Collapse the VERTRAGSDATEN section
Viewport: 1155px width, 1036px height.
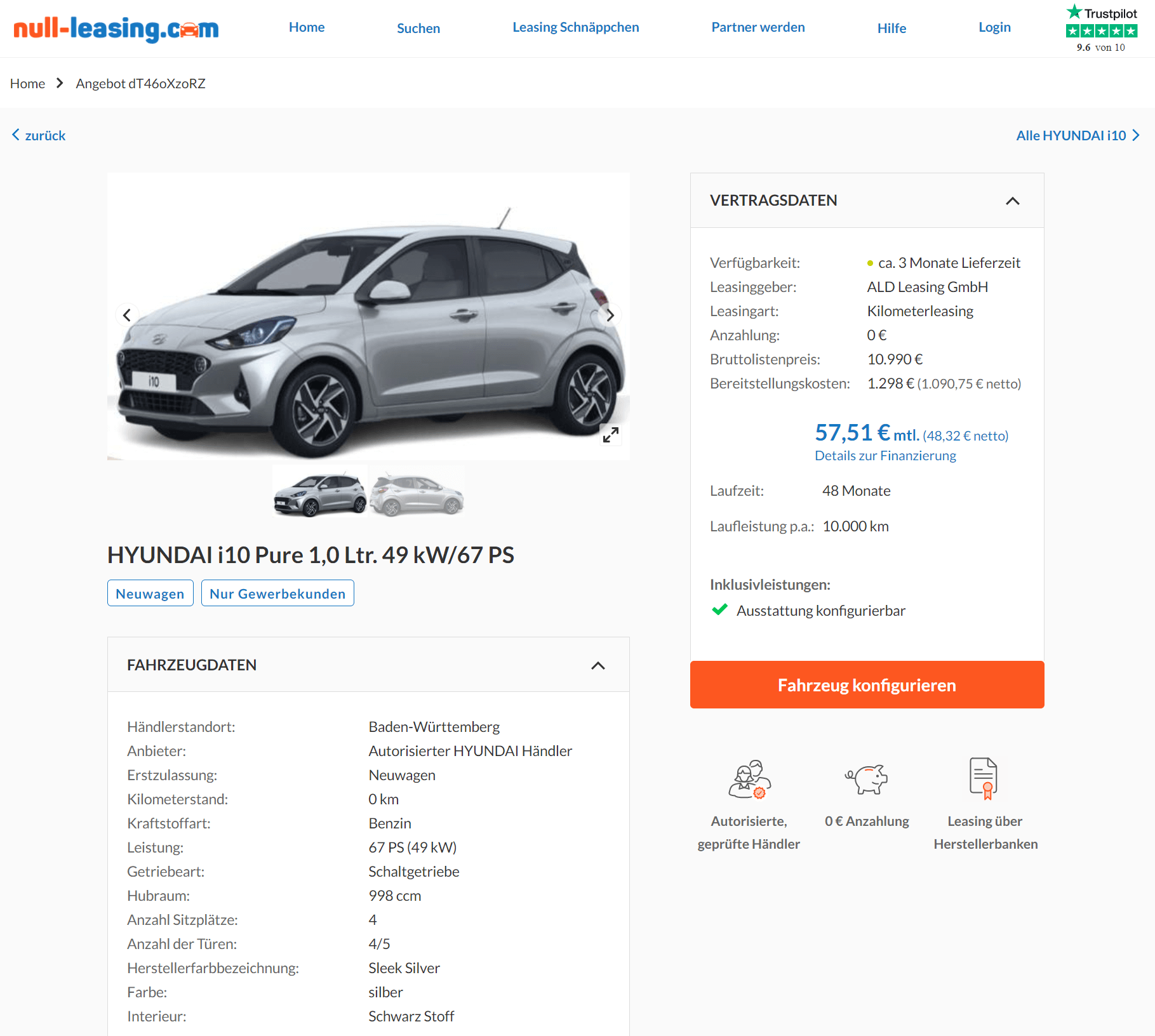click(x=1012, y=201)
